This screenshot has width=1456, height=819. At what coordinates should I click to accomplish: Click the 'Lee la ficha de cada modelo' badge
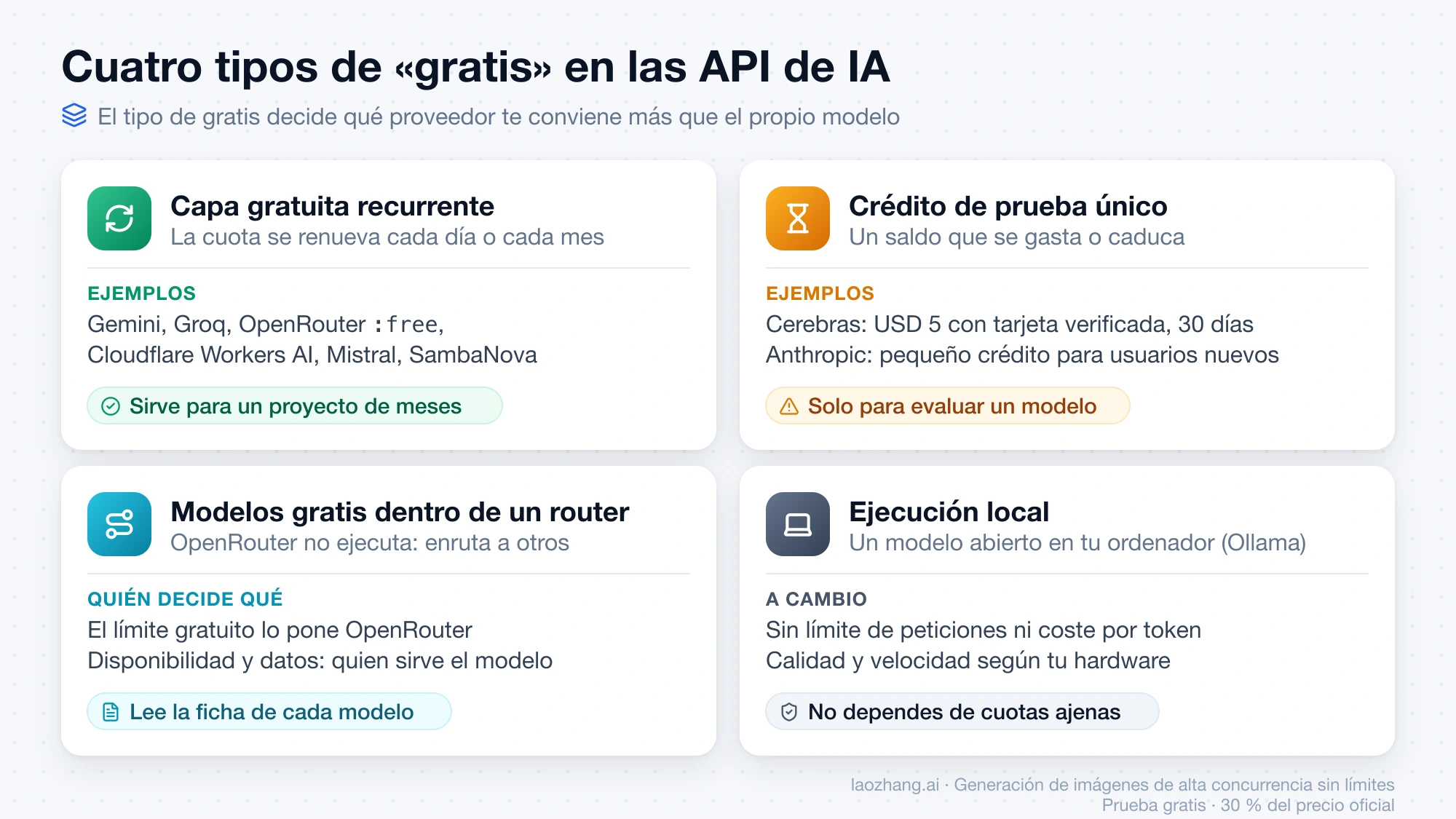point(269,711)
